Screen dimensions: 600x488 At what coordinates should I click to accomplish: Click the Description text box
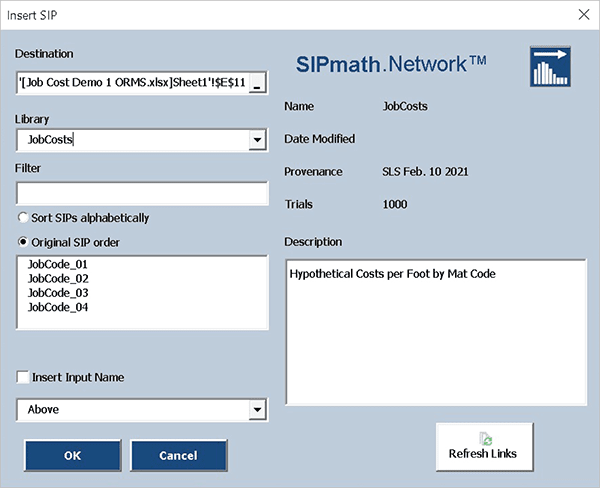436,332
